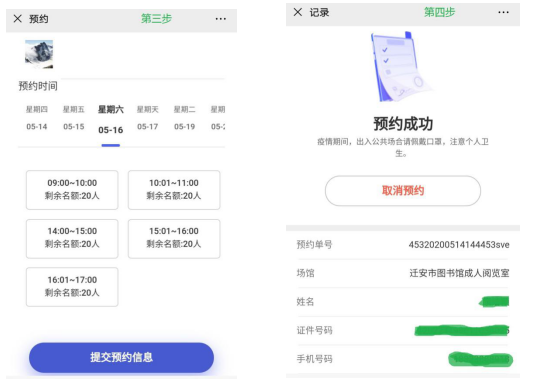Close the 记录 page with the X icon
The image size is (533, 388).
pos(298,12)
